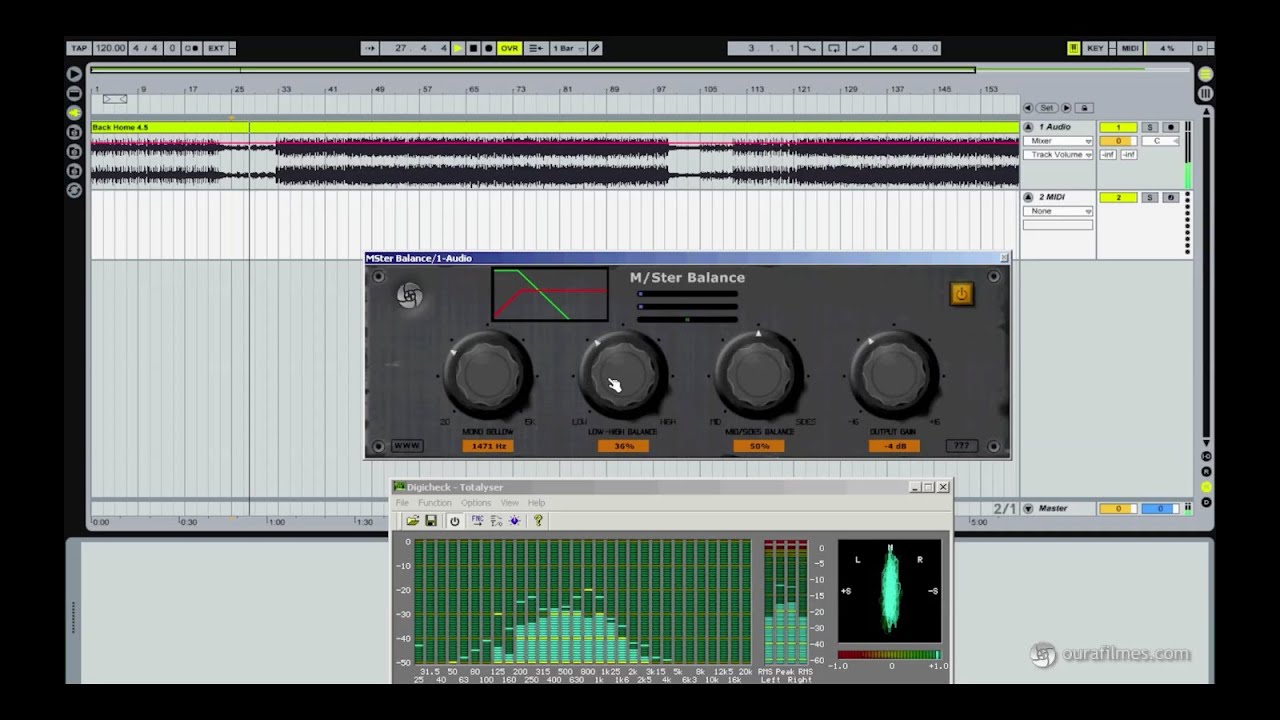Click the ??? button on the plugin

961,446
